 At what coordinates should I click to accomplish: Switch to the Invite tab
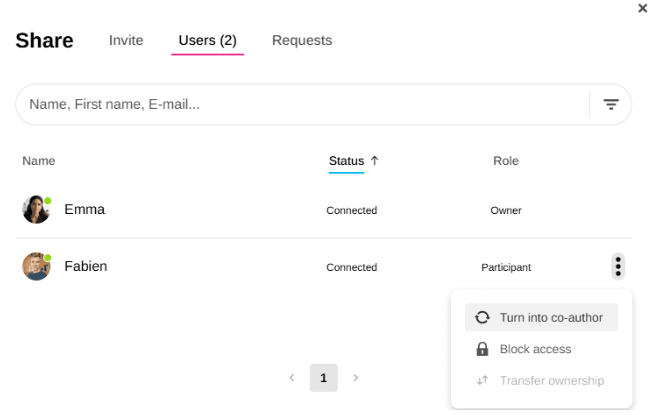(x=126, y=41)
